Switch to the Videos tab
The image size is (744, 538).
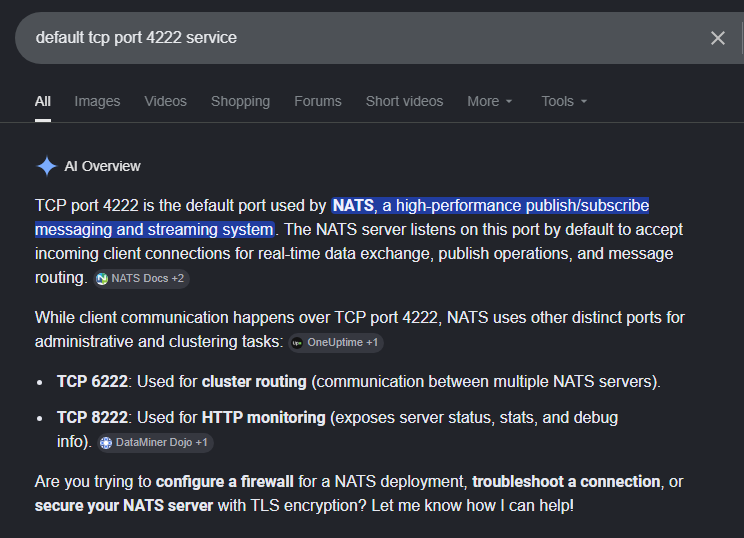[166, 101]
